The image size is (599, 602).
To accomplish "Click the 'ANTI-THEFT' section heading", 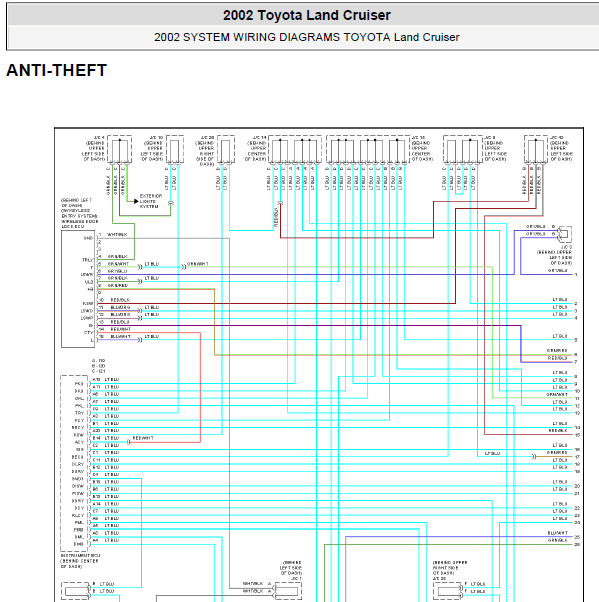I will [x=56, y=70].
